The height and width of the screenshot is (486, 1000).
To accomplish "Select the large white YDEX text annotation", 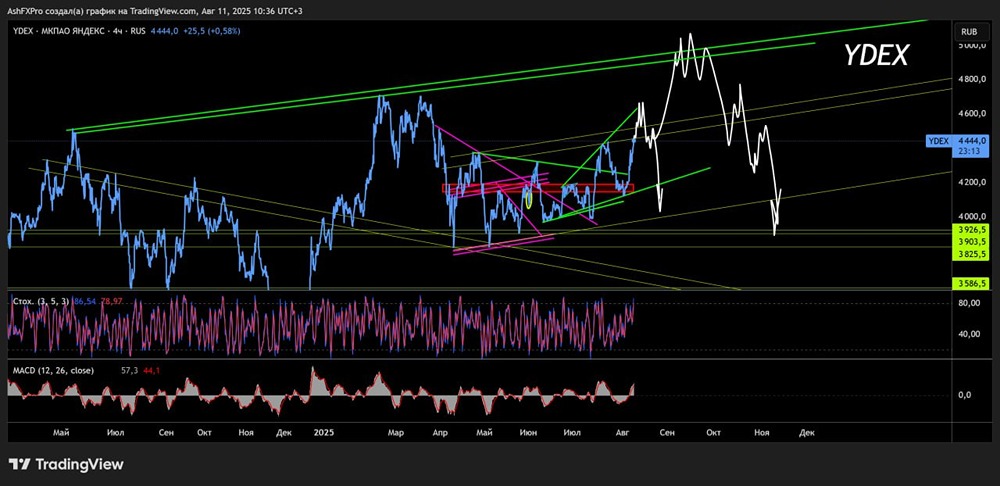I will tap(877, 56).
